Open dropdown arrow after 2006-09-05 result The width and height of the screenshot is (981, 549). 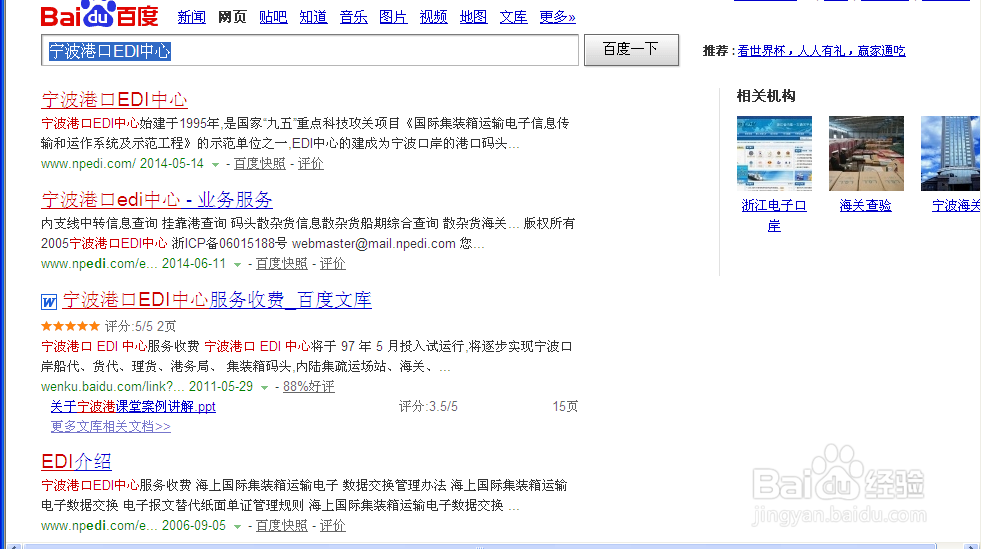[x=237, y=526]
